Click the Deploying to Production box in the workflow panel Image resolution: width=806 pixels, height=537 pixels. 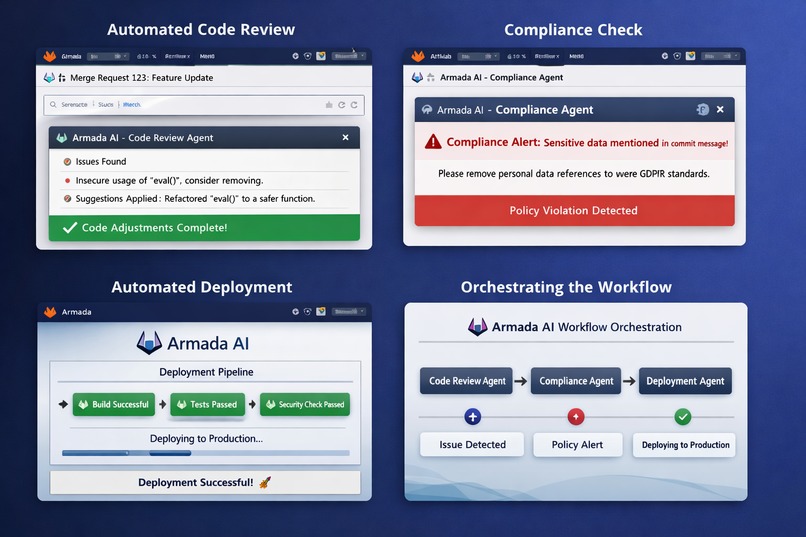(x=684, y=445)
